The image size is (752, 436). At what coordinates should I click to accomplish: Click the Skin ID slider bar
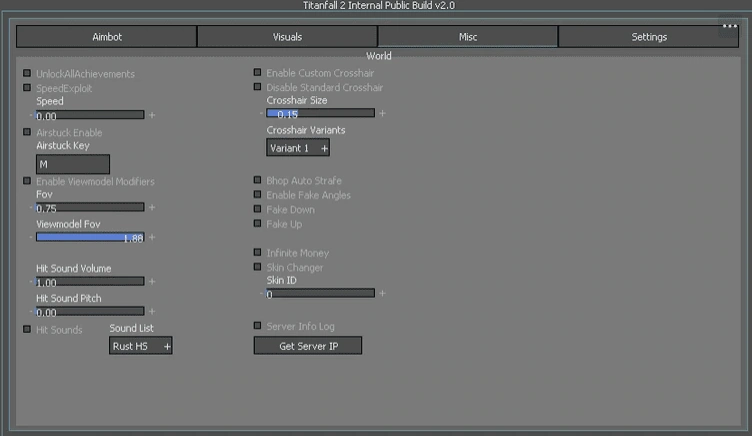click(320, 293)
